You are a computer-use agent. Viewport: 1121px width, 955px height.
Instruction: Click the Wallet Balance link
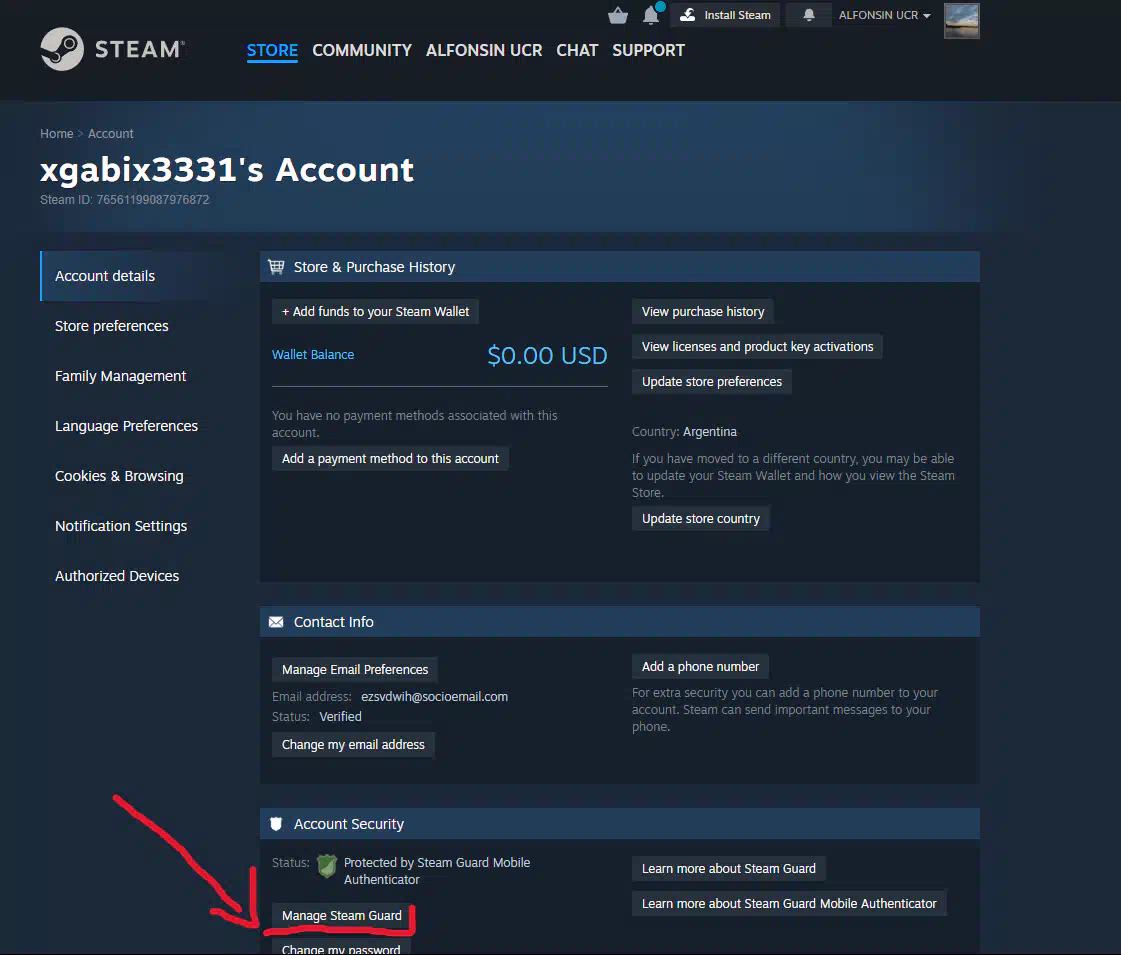(x=313, y=354)
